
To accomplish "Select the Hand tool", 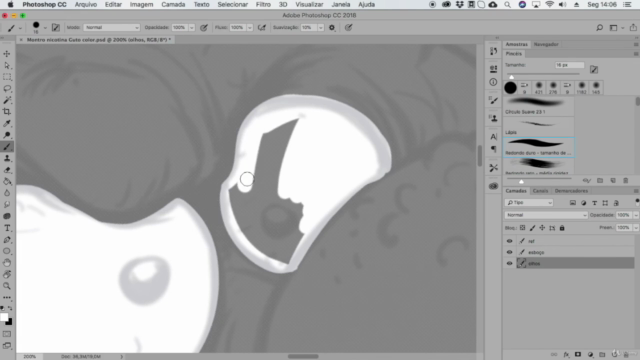I will point(7,263).
